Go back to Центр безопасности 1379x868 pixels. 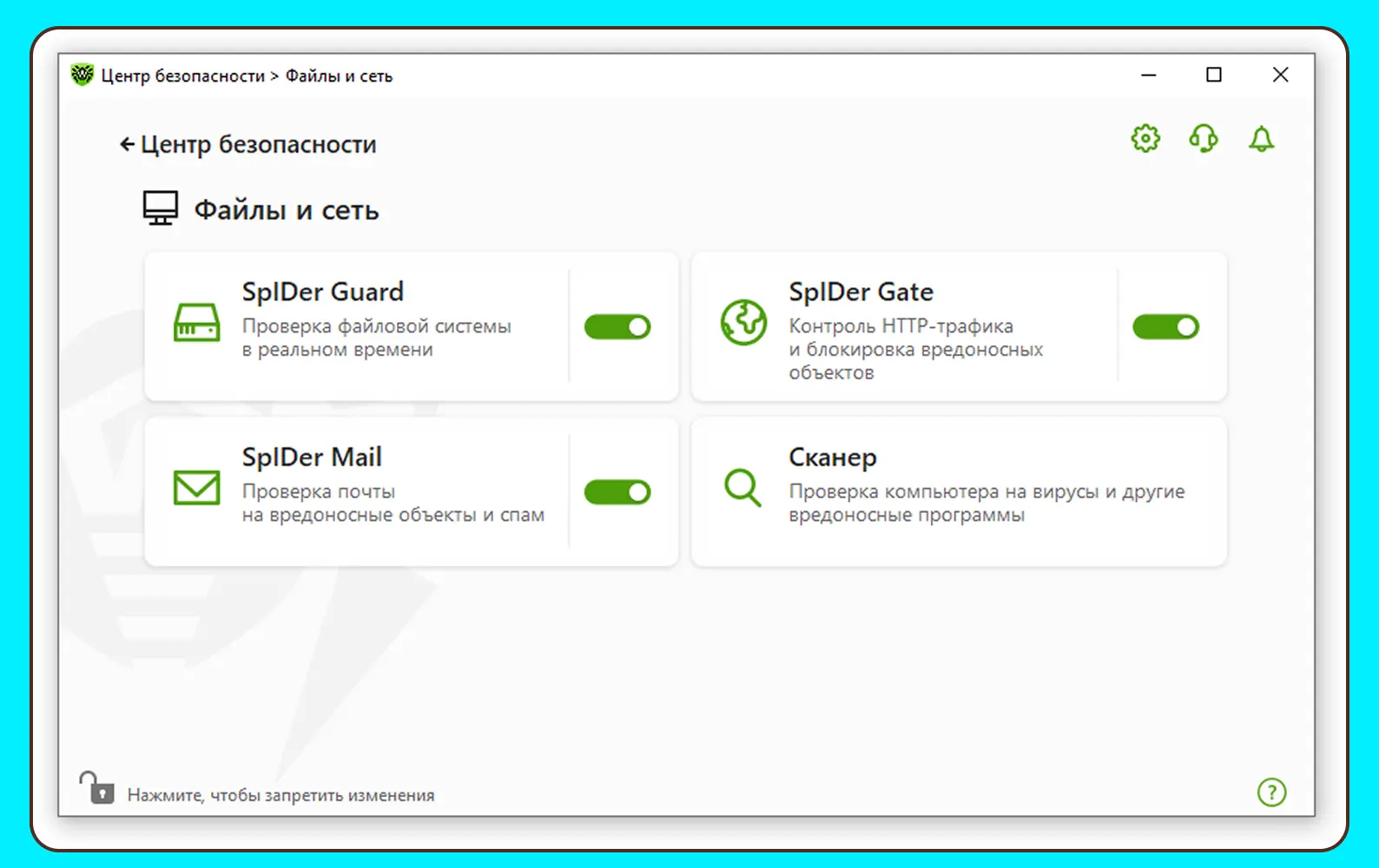click(258, 144)
